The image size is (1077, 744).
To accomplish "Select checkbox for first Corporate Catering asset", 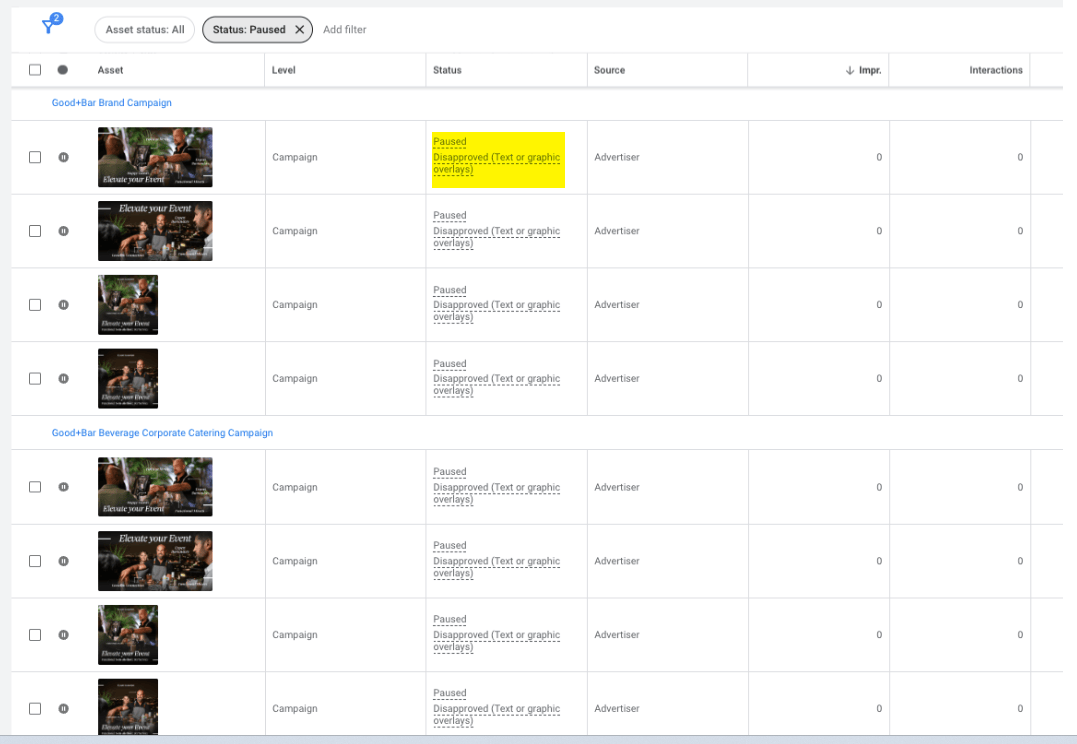I will pyautogui.click(x=35, y=487).
